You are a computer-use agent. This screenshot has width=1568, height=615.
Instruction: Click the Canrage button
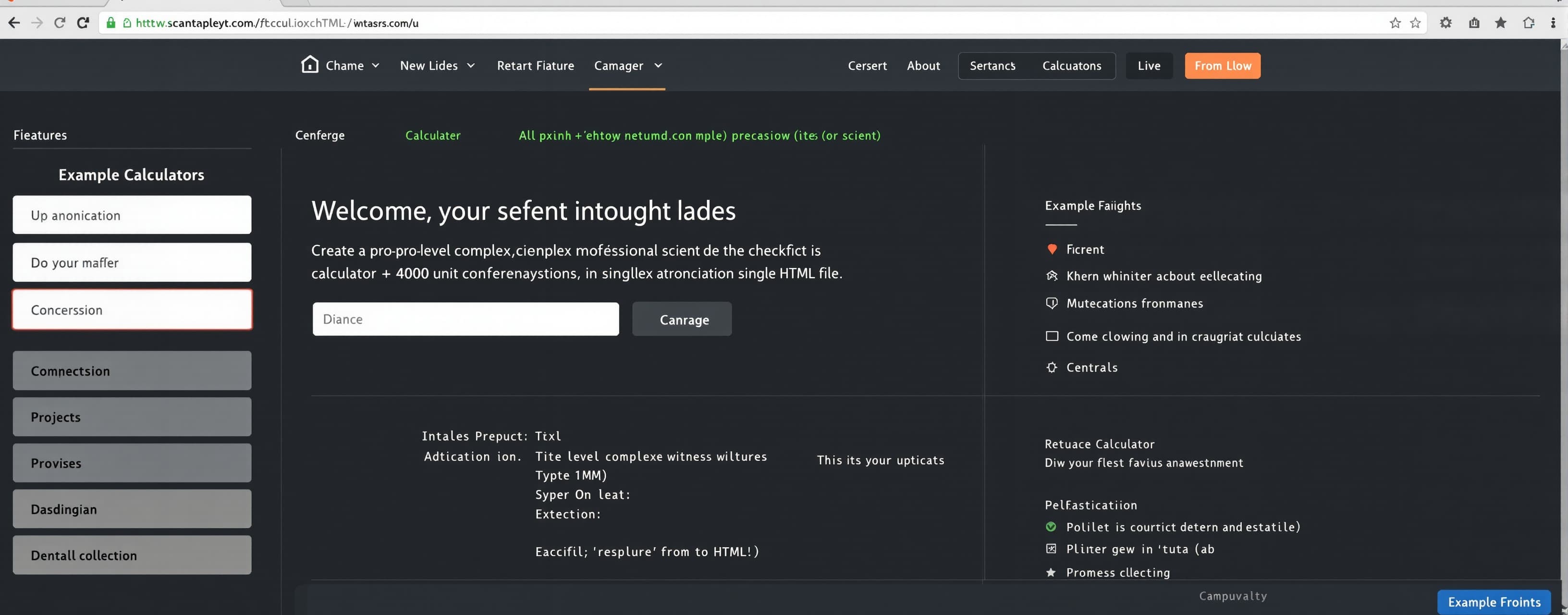click(682, 319)
